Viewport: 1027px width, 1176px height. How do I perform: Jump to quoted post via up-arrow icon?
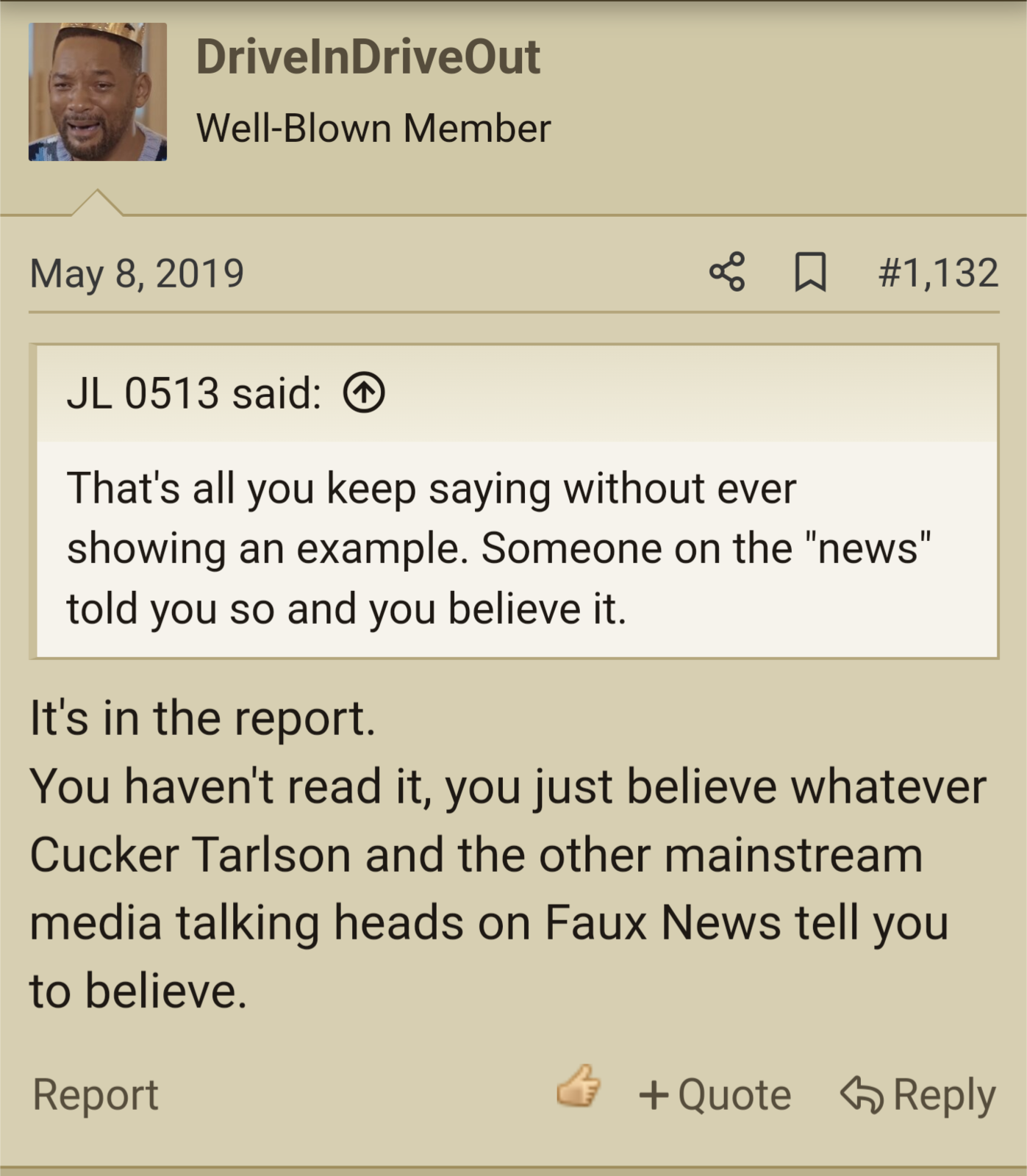[364, 392]
